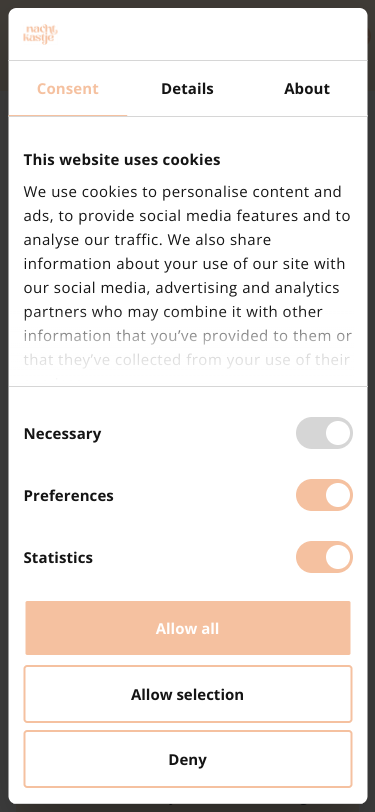Click the nachtkastje logo

[x=40, y=34]
